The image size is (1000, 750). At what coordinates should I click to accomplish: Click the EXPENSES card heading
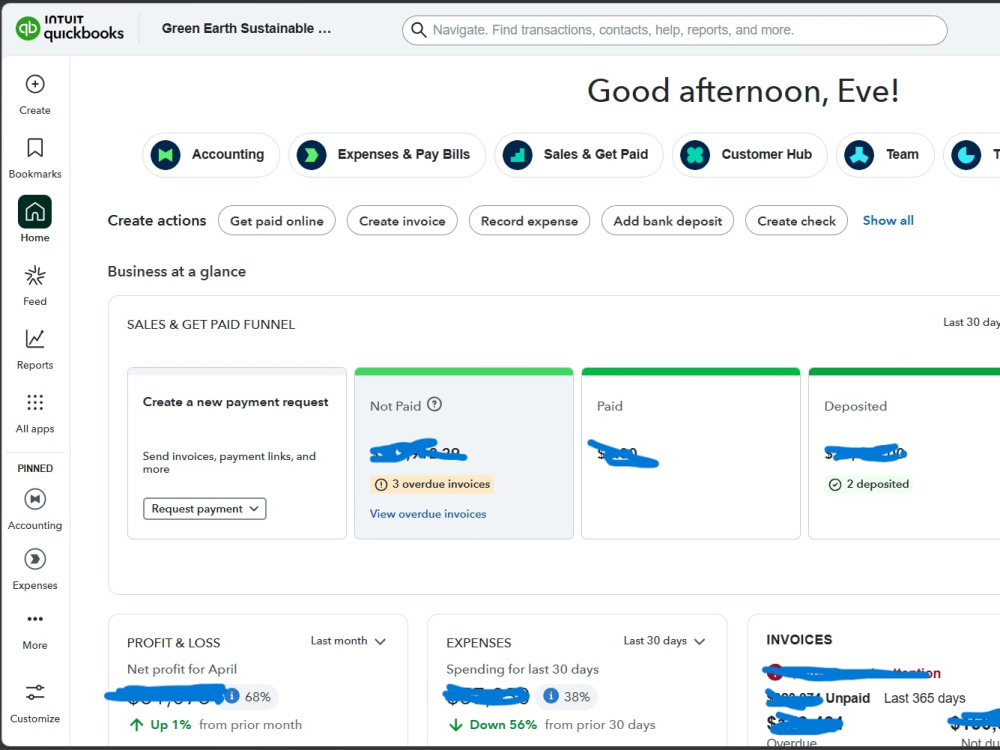[x=479, y=643]
